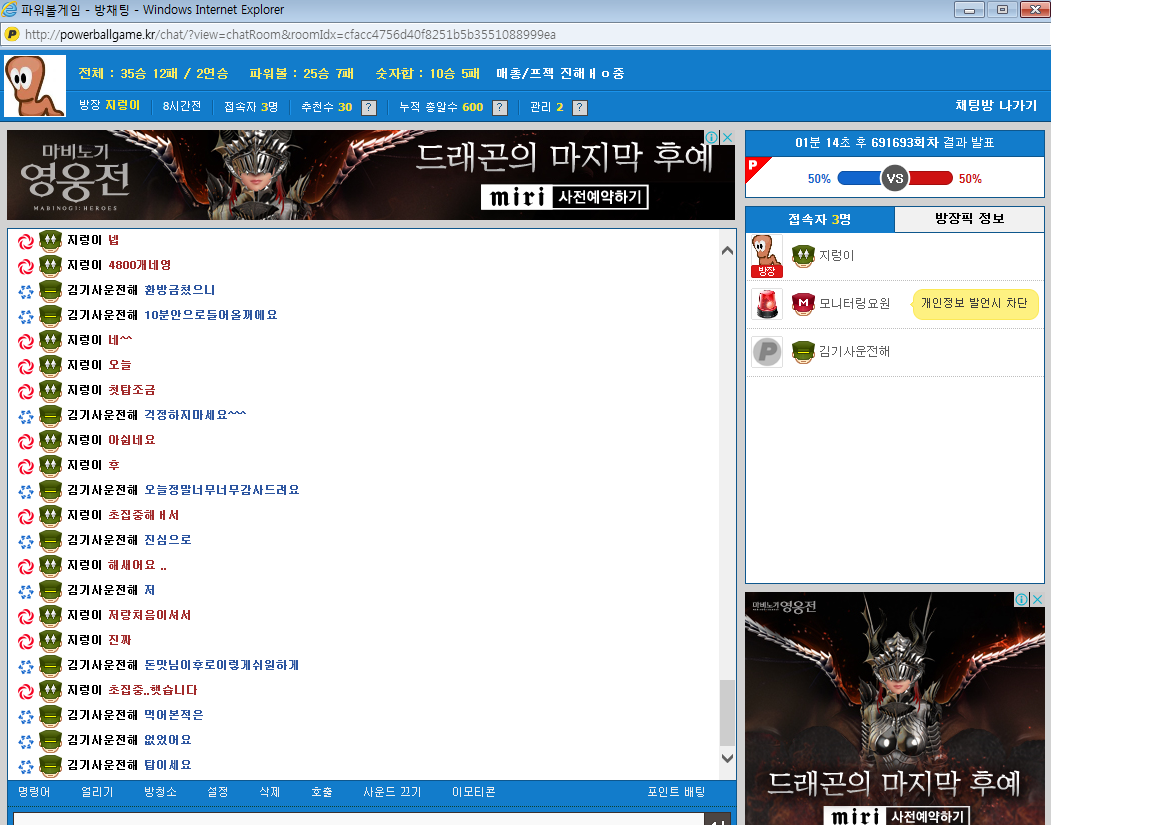The image size is (1152, 825).
Task: Click the cap badge beside 김기사운전해 in user list
Action: pyautogui.click(x=803, y=352)
